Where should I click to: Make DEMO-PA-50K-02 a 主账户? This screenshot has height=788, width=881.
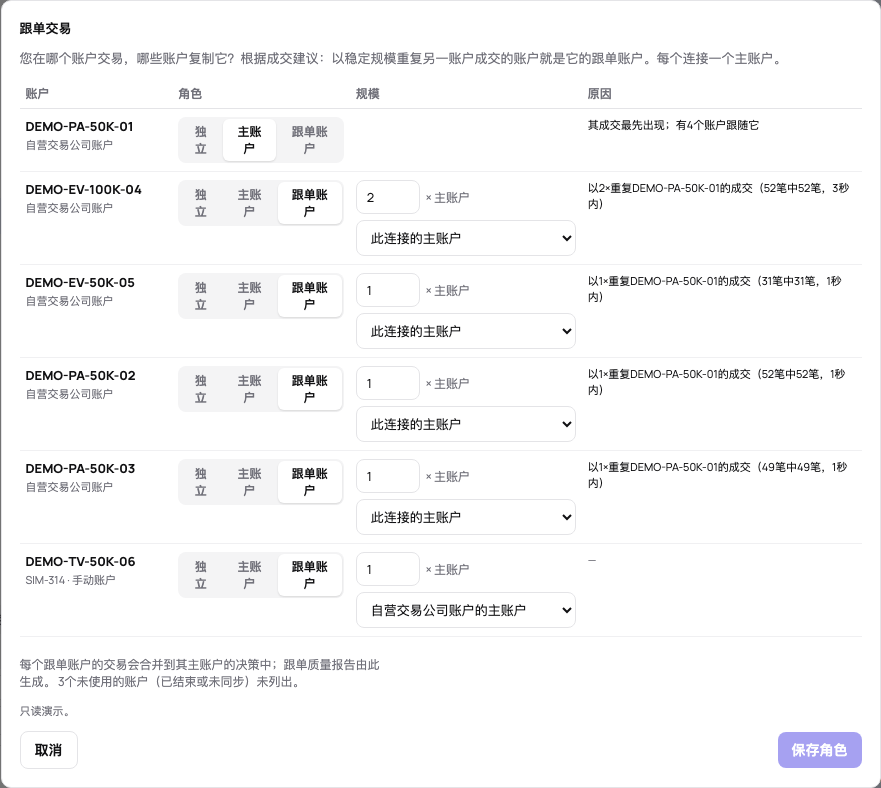pos(249,389)
